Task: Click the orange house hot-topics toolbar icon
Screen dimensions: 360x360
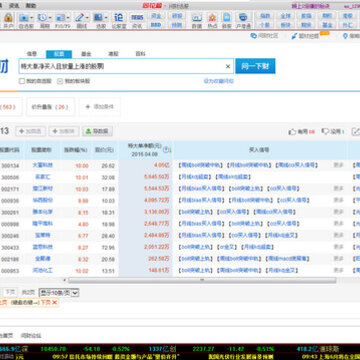Action: 212,17
